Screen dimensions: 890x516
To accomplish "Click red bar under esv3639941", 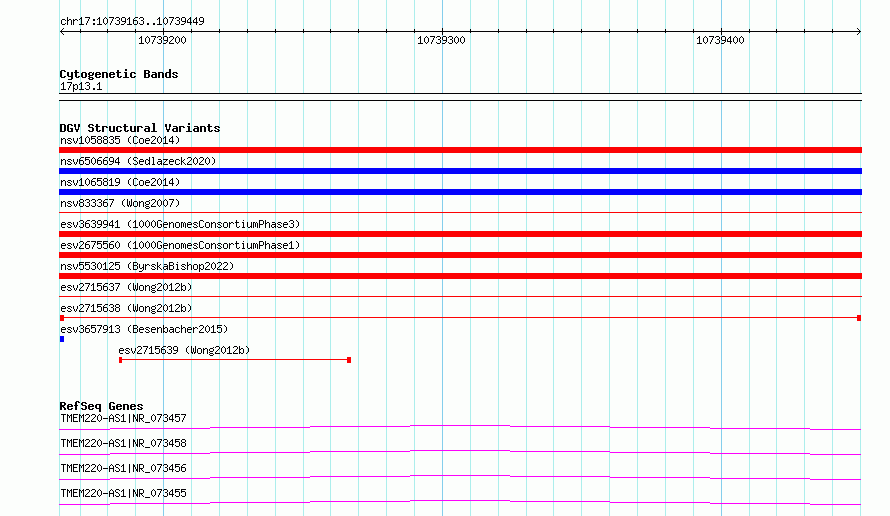I will point(460,234).
